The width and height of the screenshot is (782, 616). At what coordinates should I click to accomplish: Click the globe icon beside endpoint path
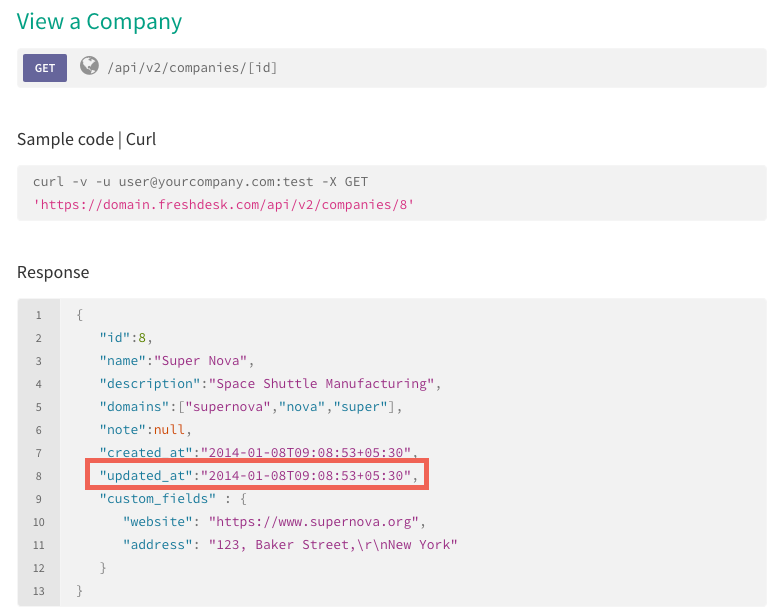(x=89, y=66)
